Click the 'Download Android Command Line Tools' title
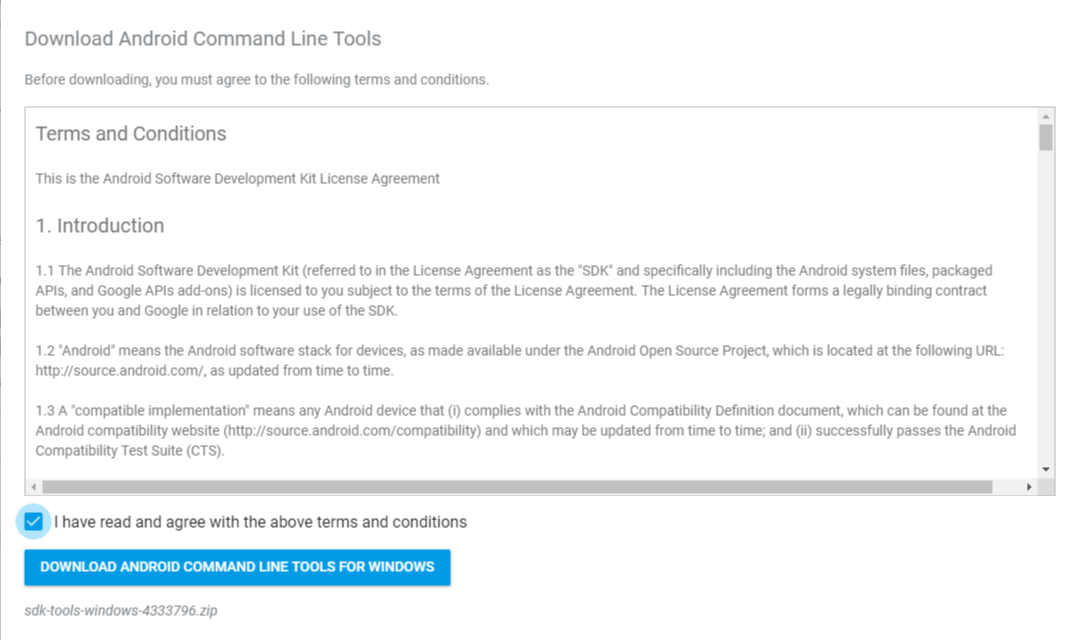 (203, 39)
